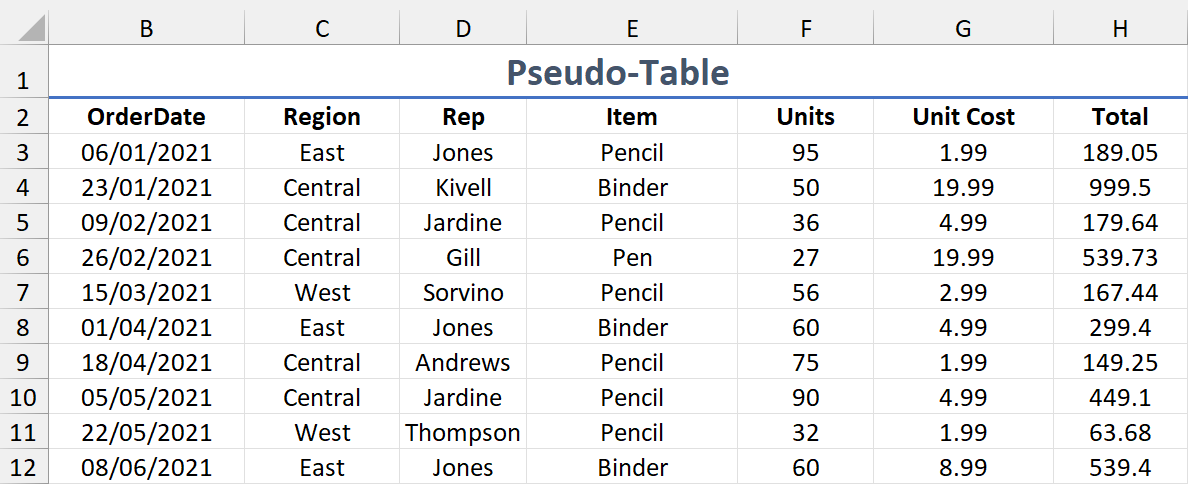The image size is (1188, 484).
Task: Click the Pseudo-Table title cell
Action: pos(617,72)
